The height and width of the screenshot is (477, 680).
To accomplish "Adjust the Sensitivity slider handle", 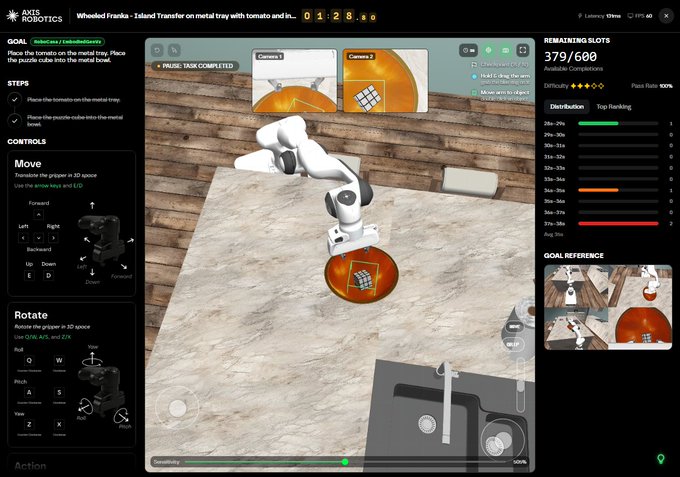I will pyautogui.click(x=345, y=462).
